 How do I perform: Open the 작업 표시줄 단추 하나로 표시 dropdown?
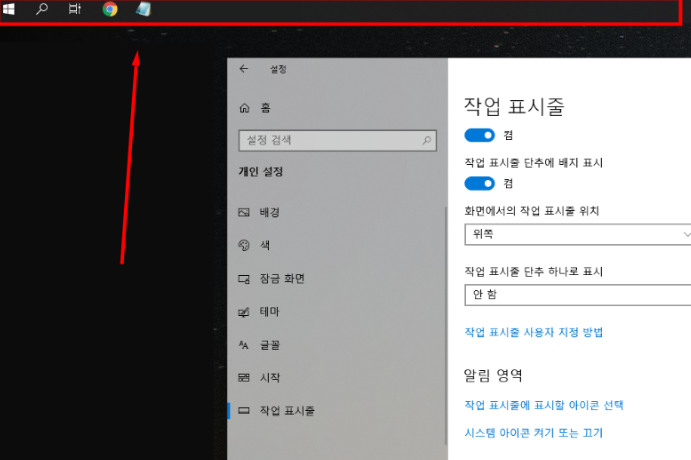[x=578, y=295]
